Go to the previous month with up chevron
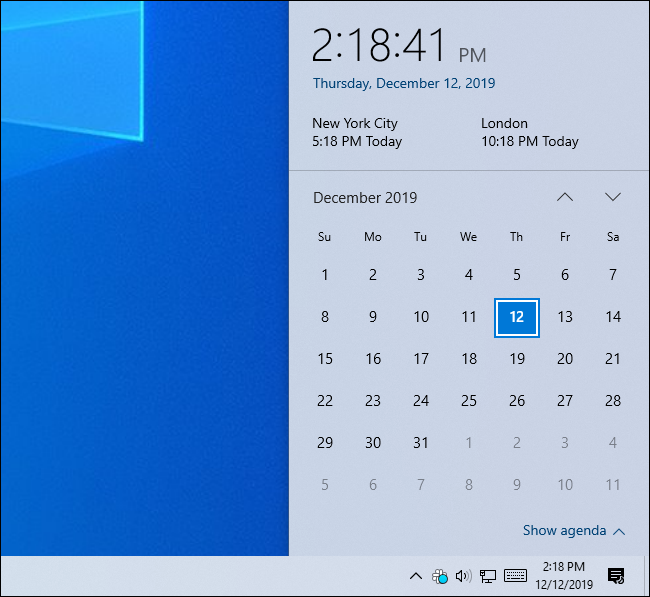 pyautogui.click(x=565, y=197)
